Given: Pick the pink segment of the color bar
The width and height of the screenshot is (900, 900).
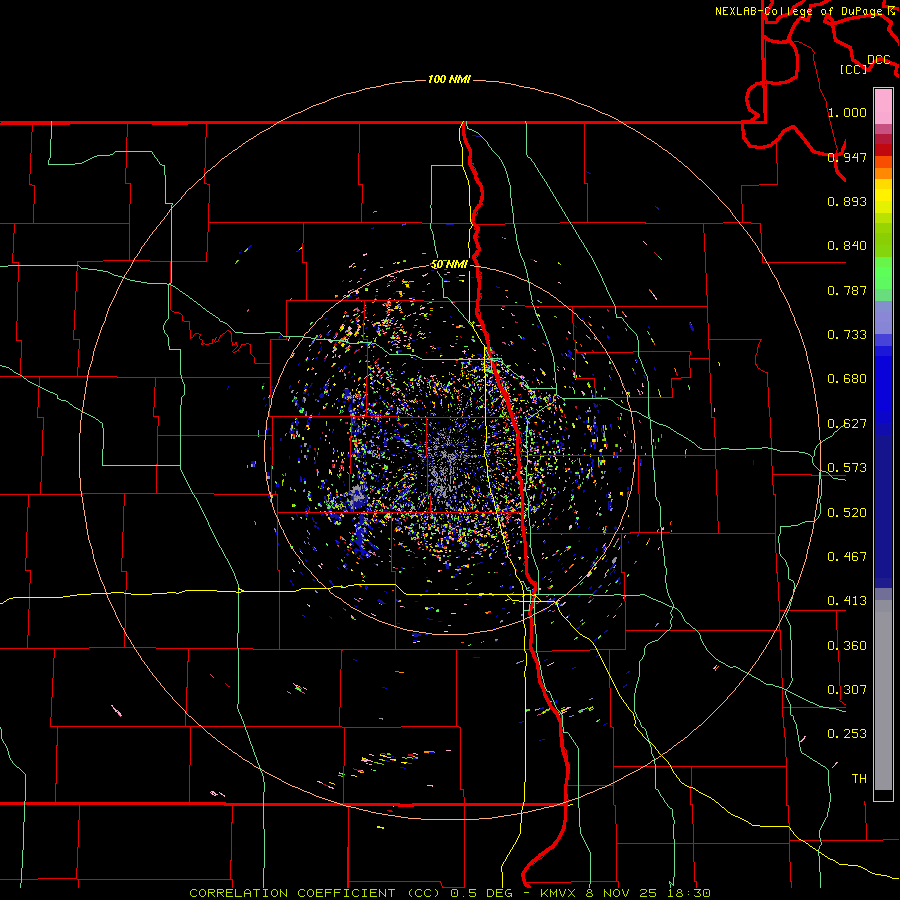Looking at the screenshot, I should (883, 106).
